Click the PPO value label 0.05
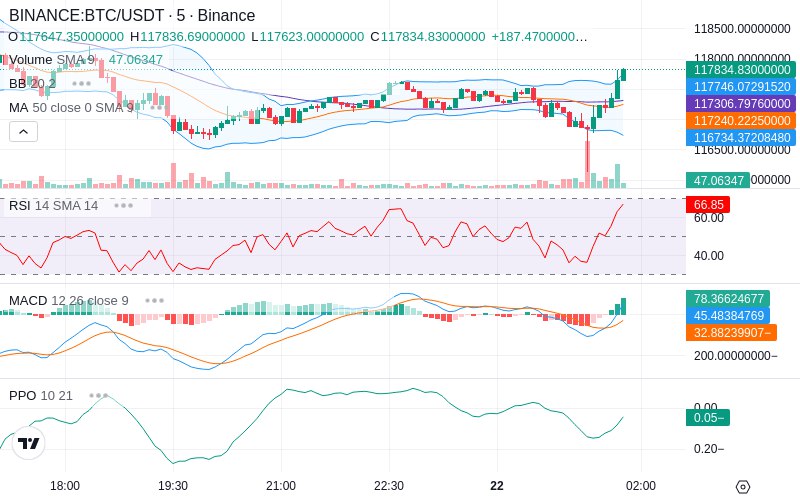Viewport: 800px width, 500px height. point(708,417)
